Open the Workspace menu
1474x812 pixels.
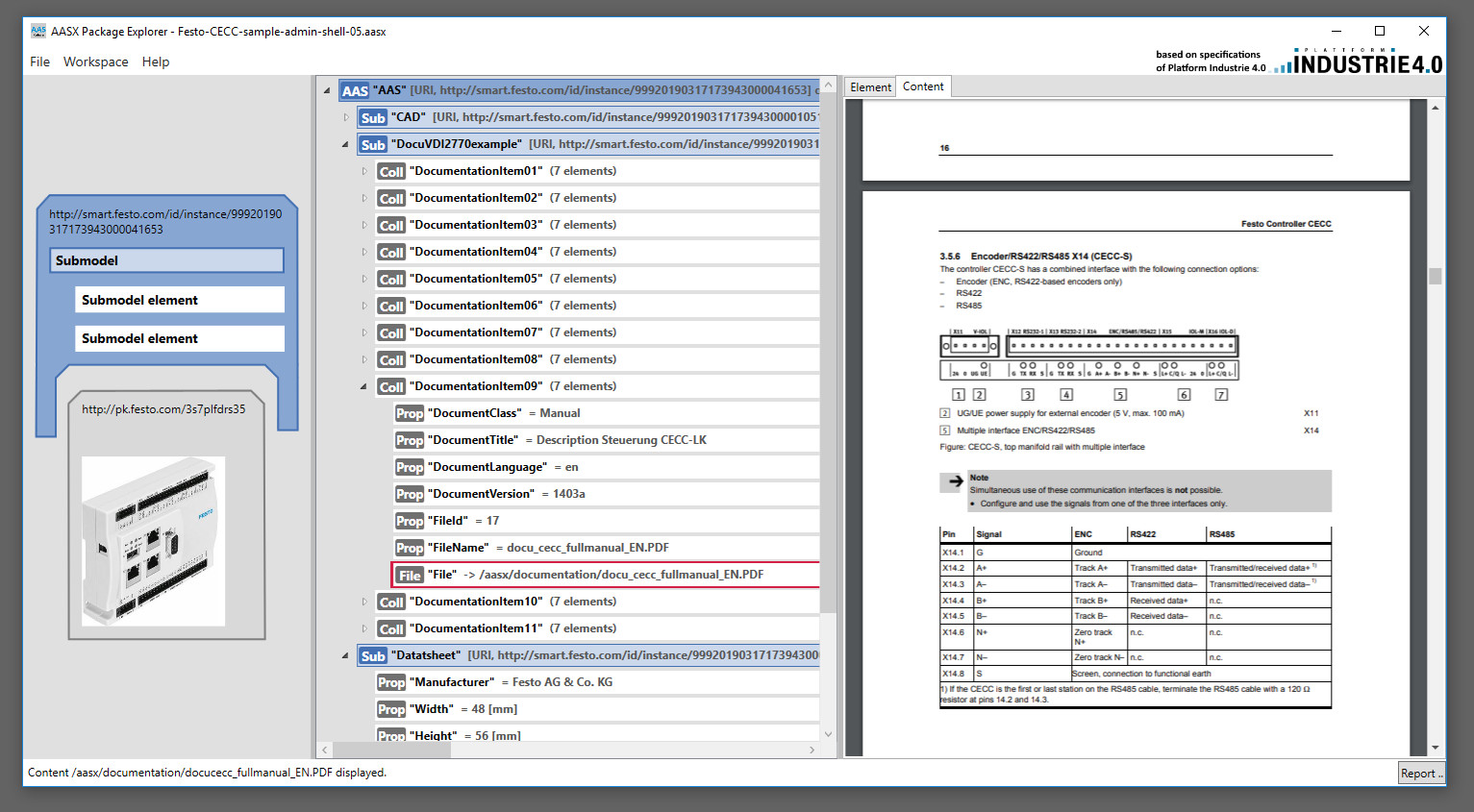(95, 62)
